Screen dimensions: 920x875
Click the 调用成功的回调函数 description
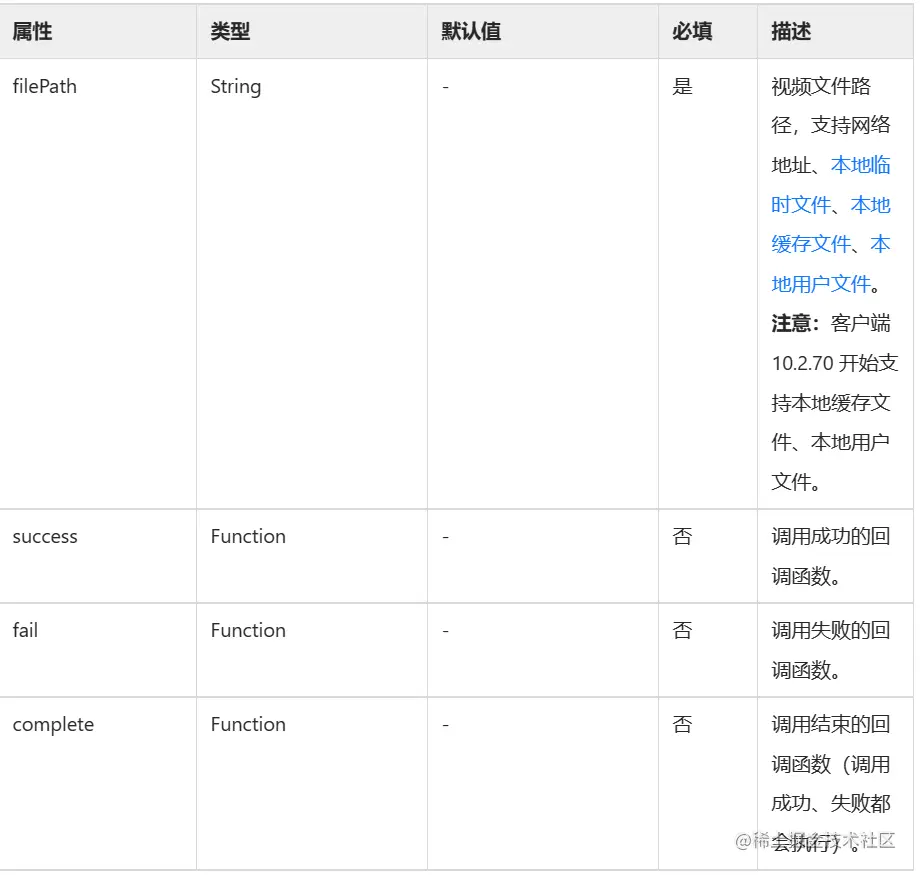coord(831,556)
